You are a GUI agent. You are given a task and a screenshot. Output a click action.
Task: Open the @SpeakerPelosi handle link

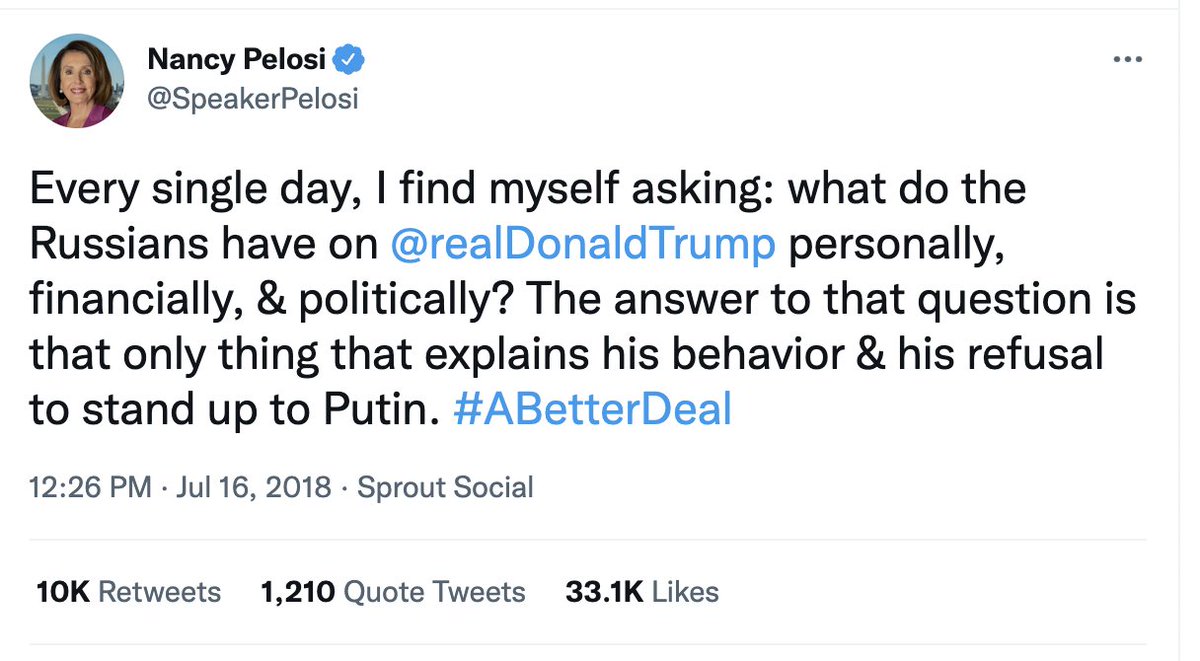tap(252, 99)
